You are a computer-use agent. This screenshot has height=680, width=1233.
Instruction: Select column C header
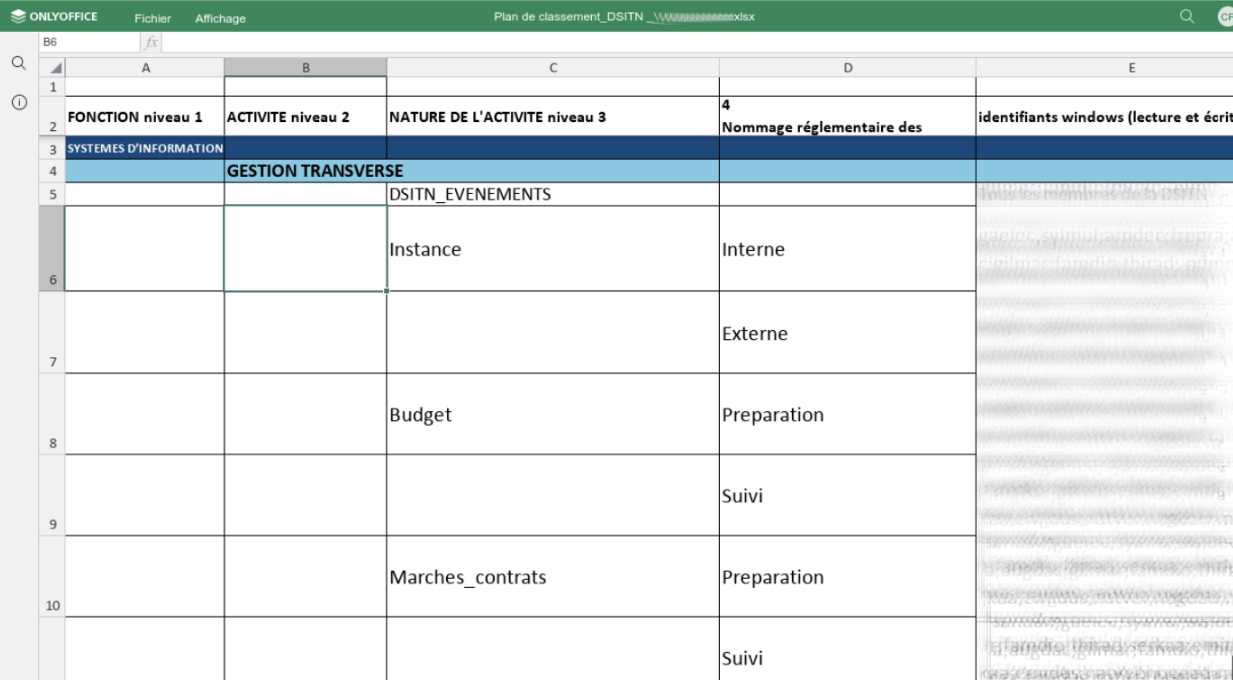[x=552, y=68]
